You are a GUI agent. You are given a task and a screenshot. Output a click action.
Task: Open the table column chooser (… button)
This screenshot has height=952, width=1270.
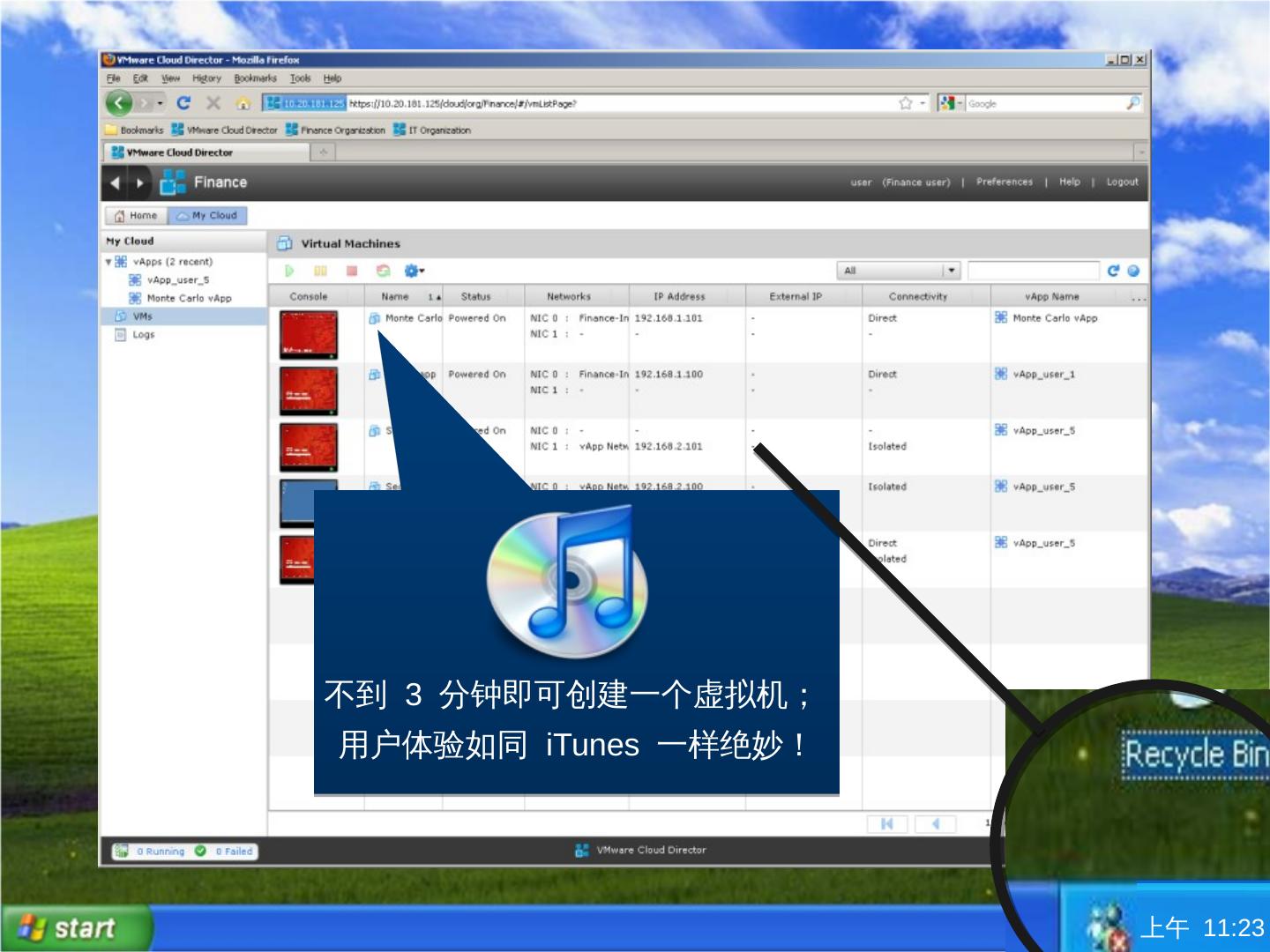(1139, 297)
